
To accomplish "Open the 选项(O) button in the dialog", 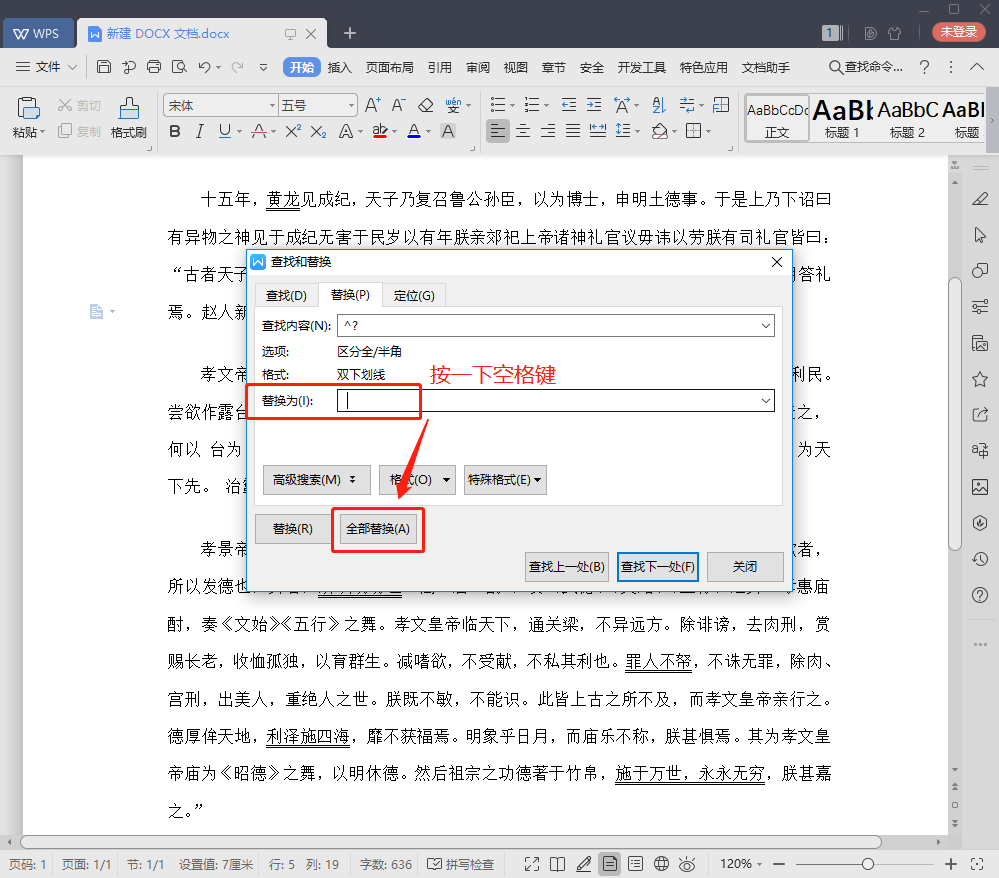I will click(x=417, y=479).
